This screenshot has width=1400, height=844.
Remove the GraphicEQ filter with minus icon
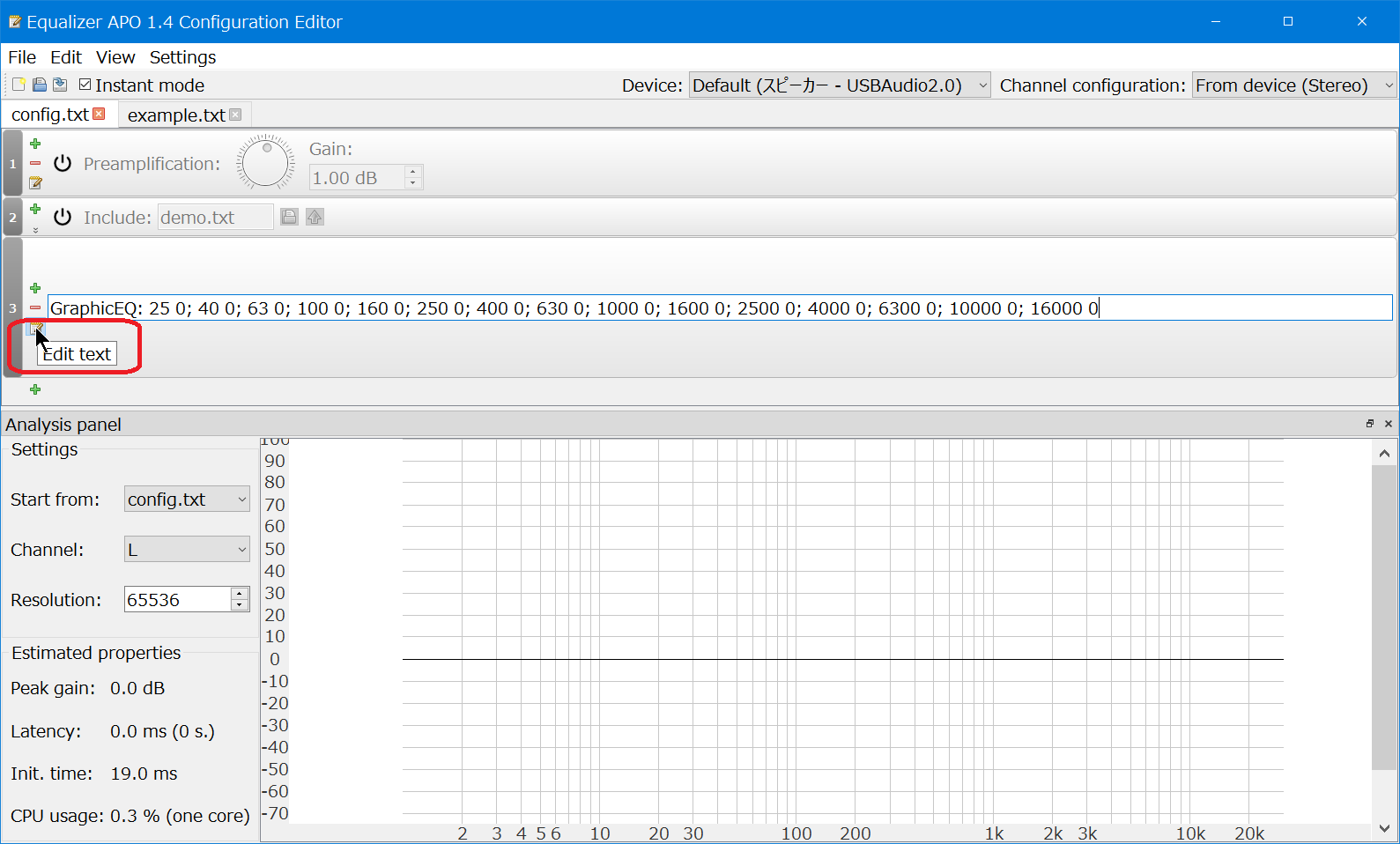click(35, 307)
